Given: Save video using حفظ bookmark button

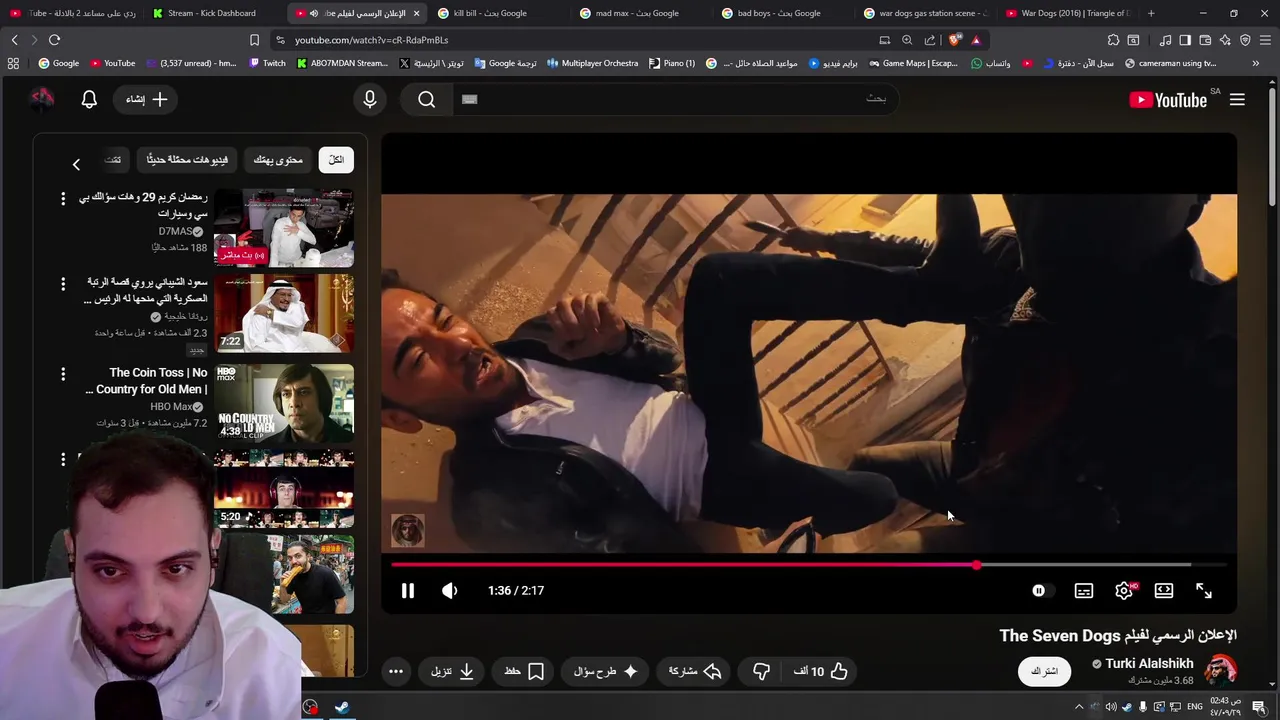Looking at the screenshot, I should pyautogui.click(x=525, y=671).
